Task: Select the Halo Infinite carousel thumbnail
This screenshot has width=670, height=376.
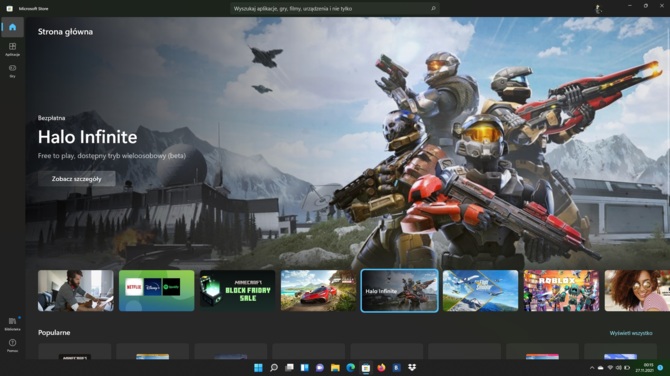Action: coord(400,291)
